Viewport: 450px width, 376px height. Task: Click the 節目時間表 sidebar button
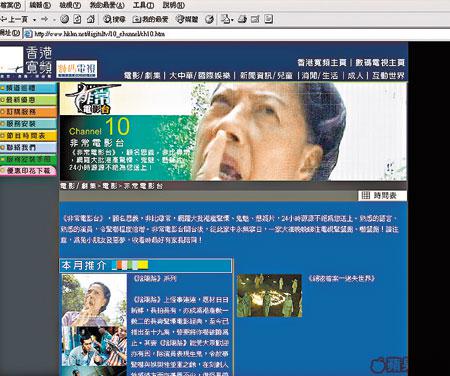[x=28, y=136]
